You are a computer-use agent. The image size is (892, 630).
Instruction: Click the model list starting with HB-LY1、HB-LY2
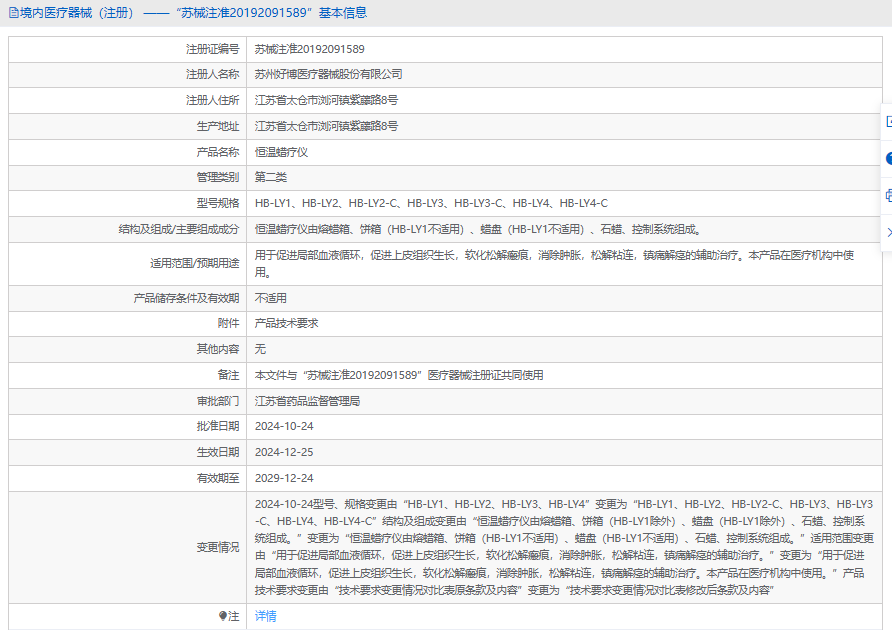[x=431, y=203]
